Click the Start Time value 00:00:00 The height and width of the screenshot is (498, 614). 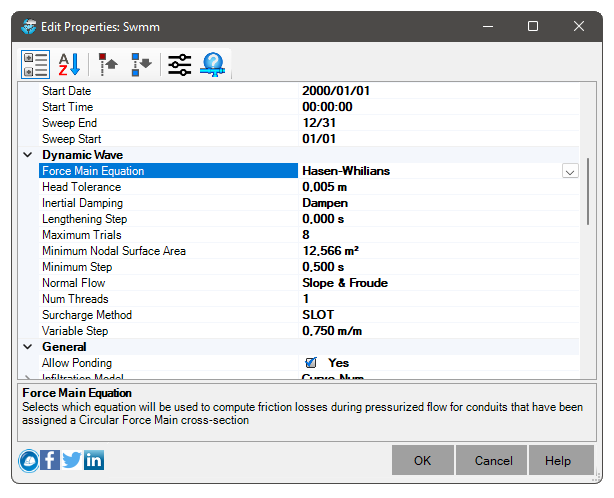(x=327, y=107)
